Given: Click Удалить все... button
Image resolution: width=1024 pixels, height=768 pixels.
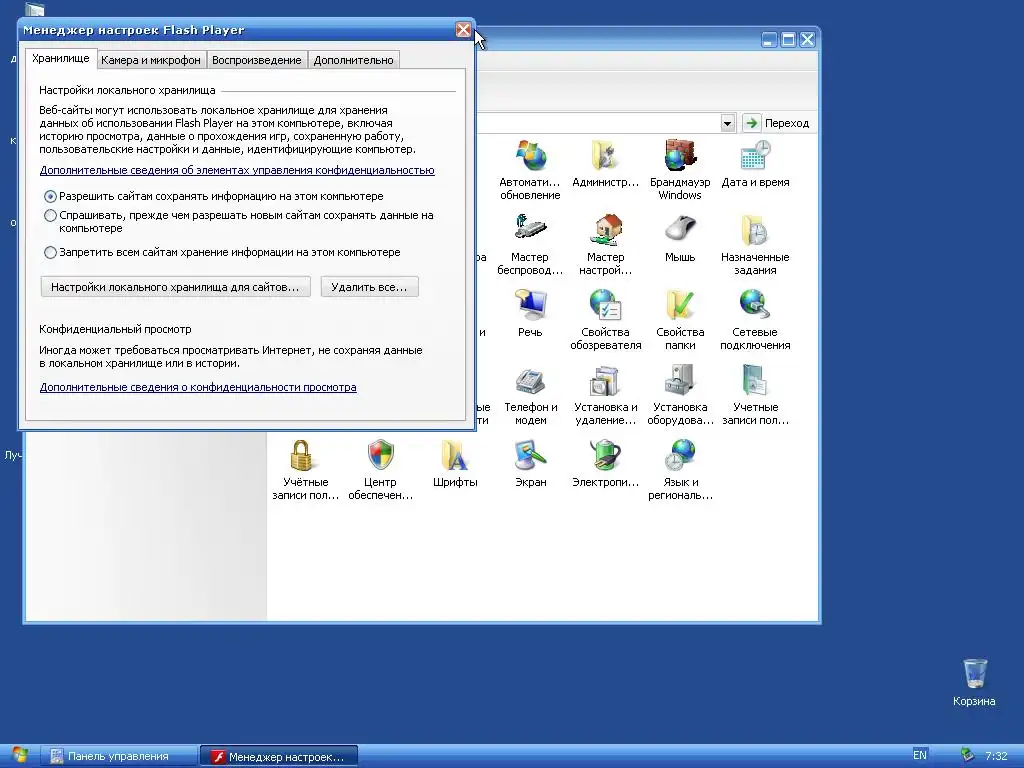Looking at the screenshot, I should pyautogui.click(x=369, y=287).
